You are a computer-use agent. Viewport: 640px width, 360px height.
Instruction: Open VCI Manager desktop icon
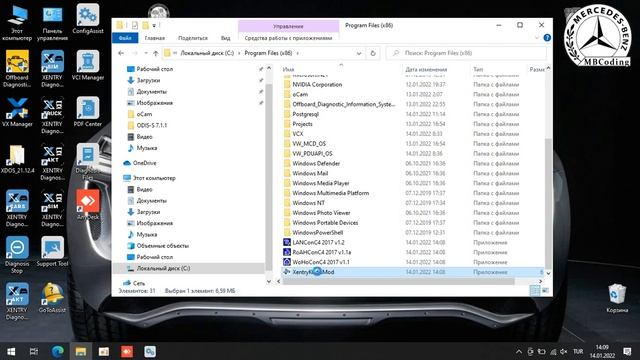click(88, 65)
